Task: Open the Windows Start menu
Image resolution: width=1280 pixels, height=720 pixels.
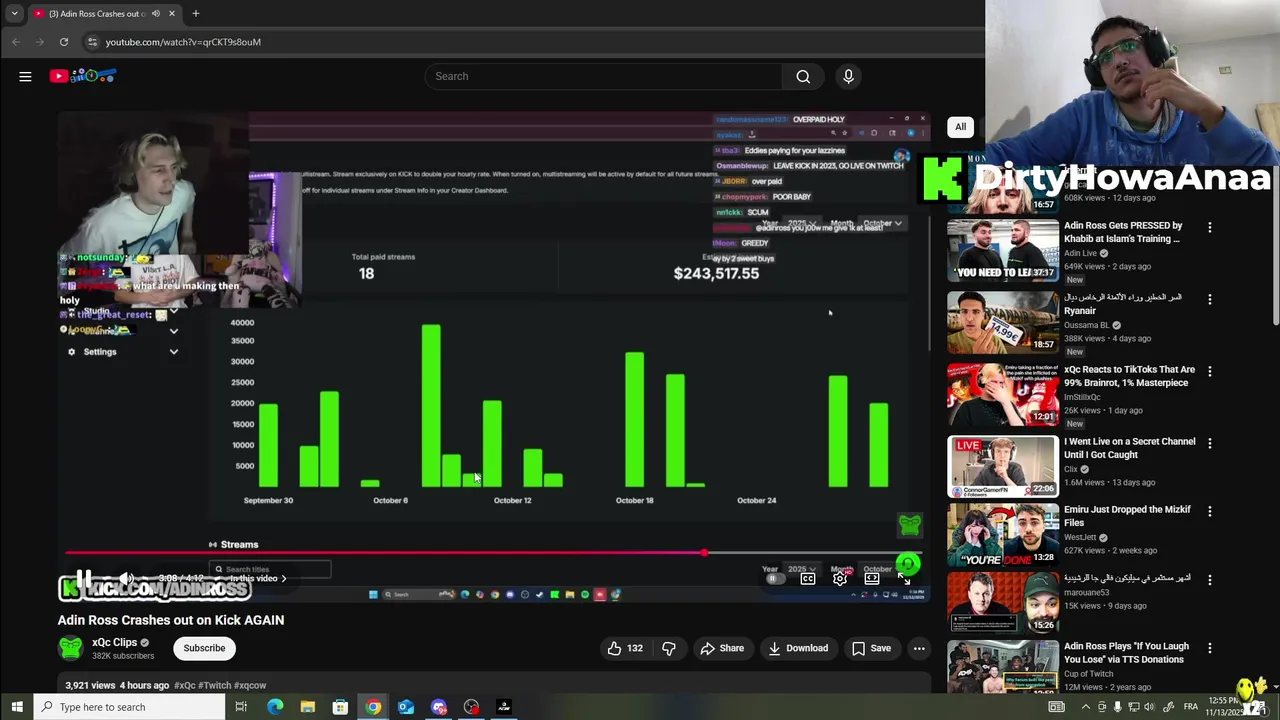Action: pos(16,707)
